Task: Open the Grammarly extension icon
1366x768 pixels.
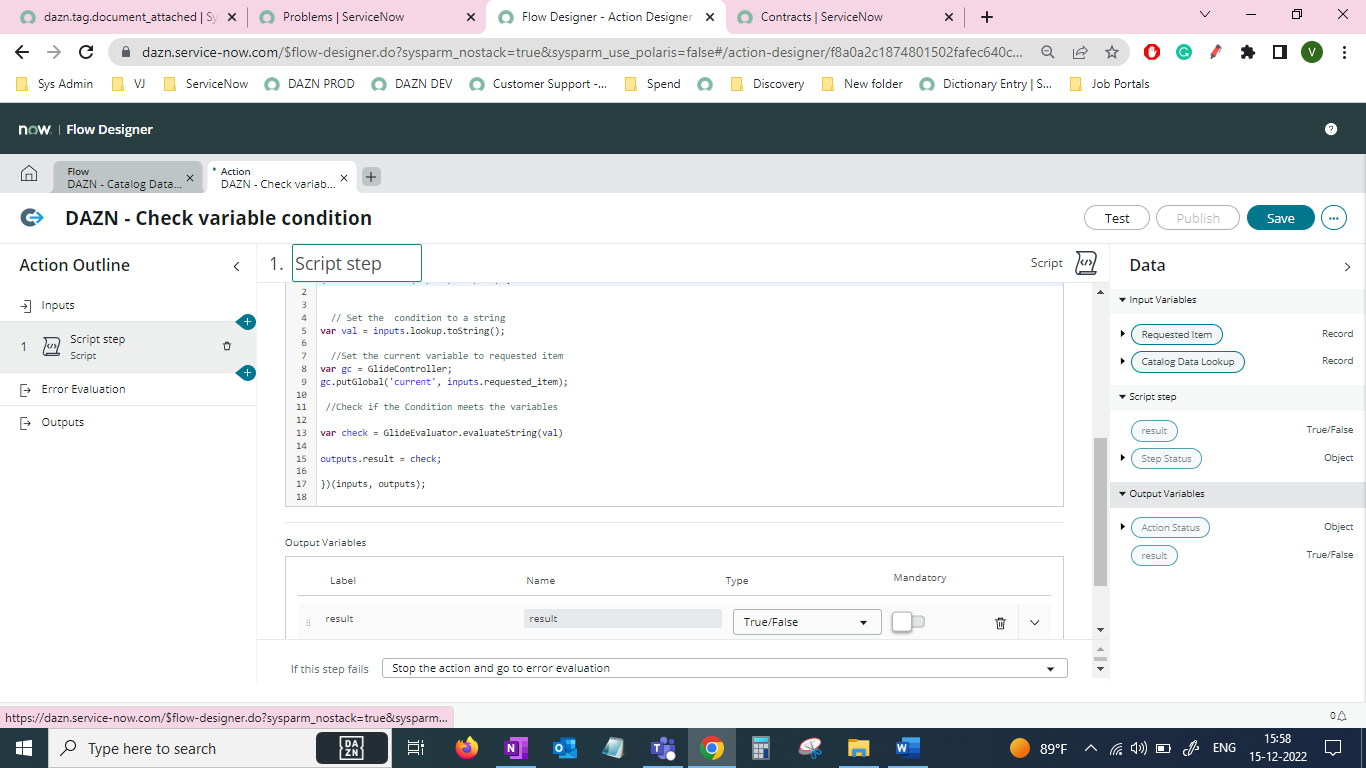Action: 1184,52
